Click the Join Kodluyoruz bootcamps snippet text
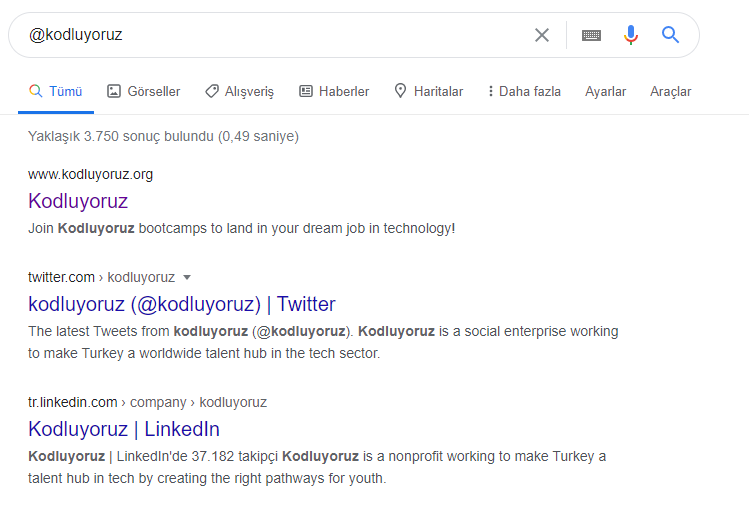The image size is (749, 509). tap(241, 228)
